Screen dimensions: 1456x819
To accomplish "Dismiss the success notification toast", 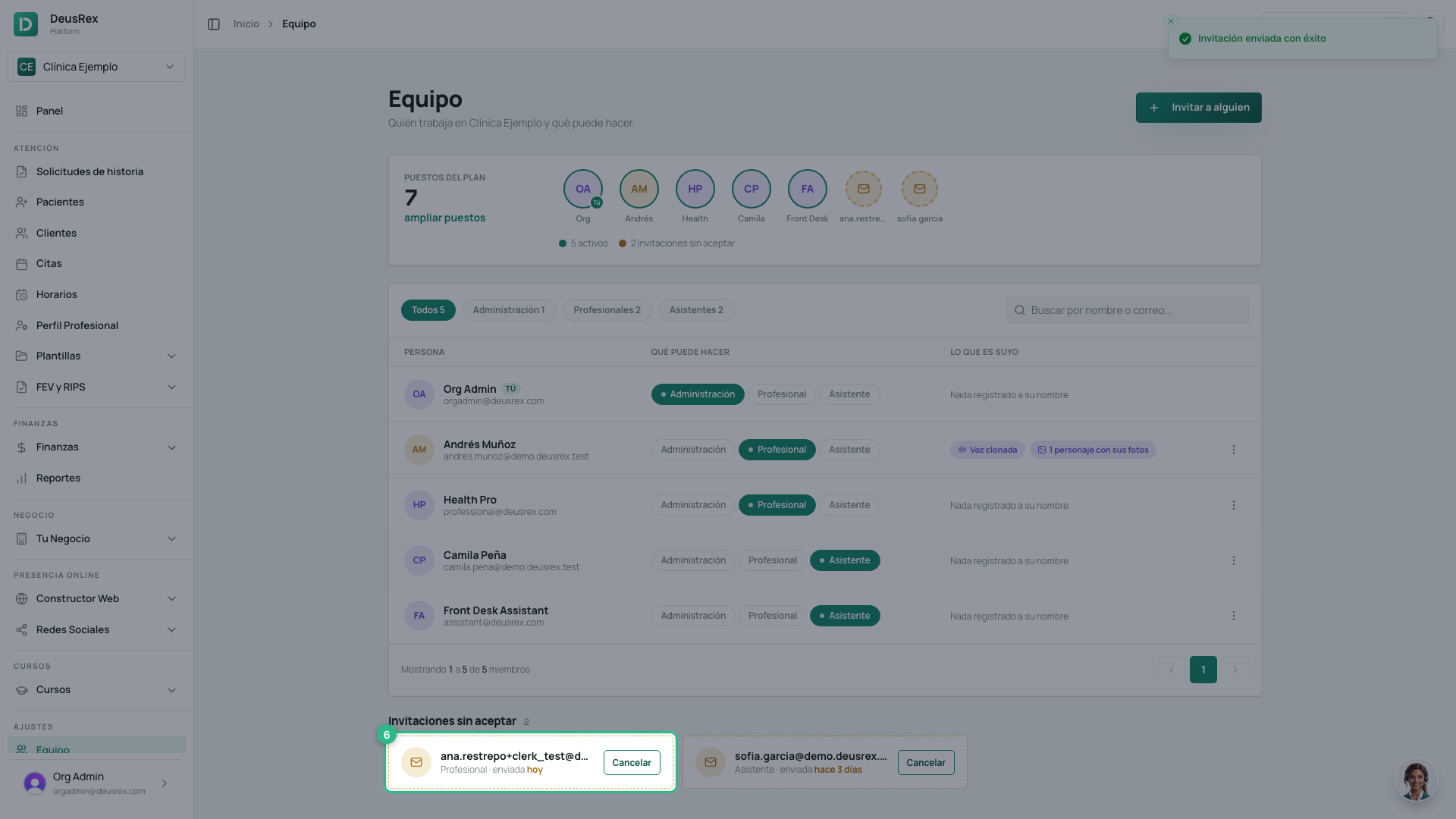I will [1171, 21].
